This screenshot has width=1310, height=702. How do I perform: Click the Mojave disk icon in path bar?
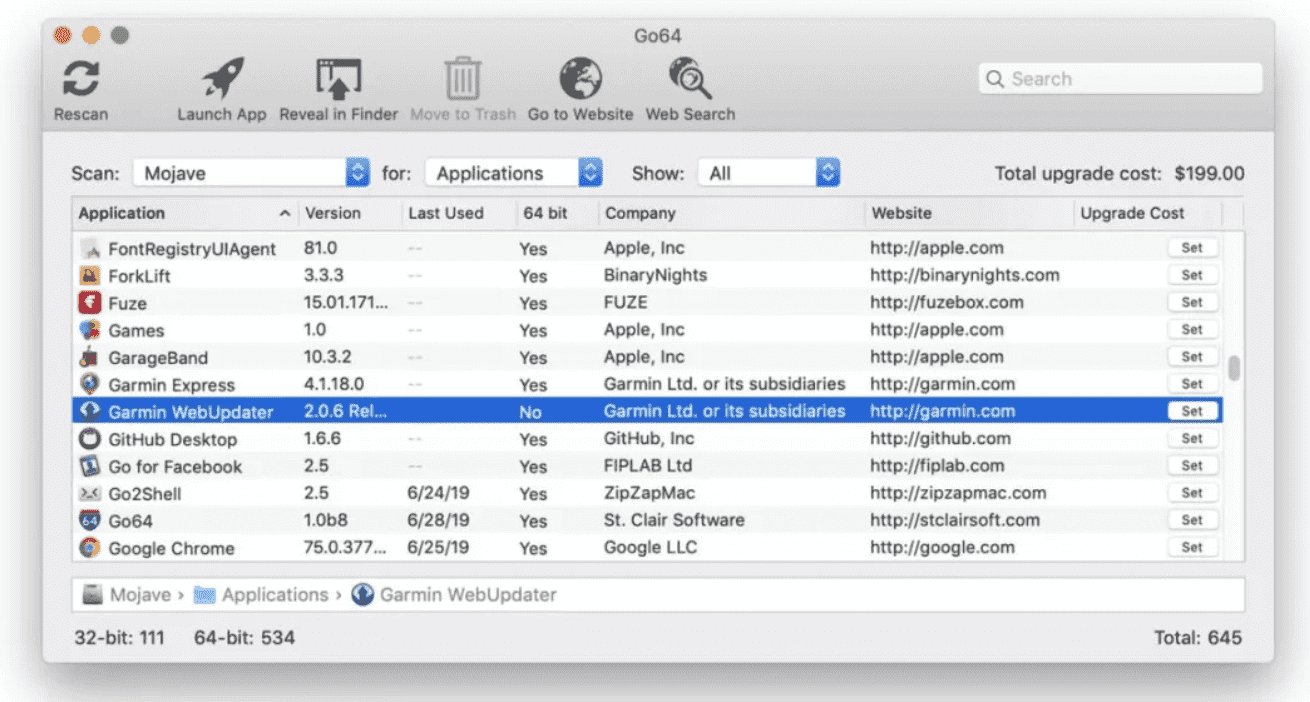[x=93, y=594]
